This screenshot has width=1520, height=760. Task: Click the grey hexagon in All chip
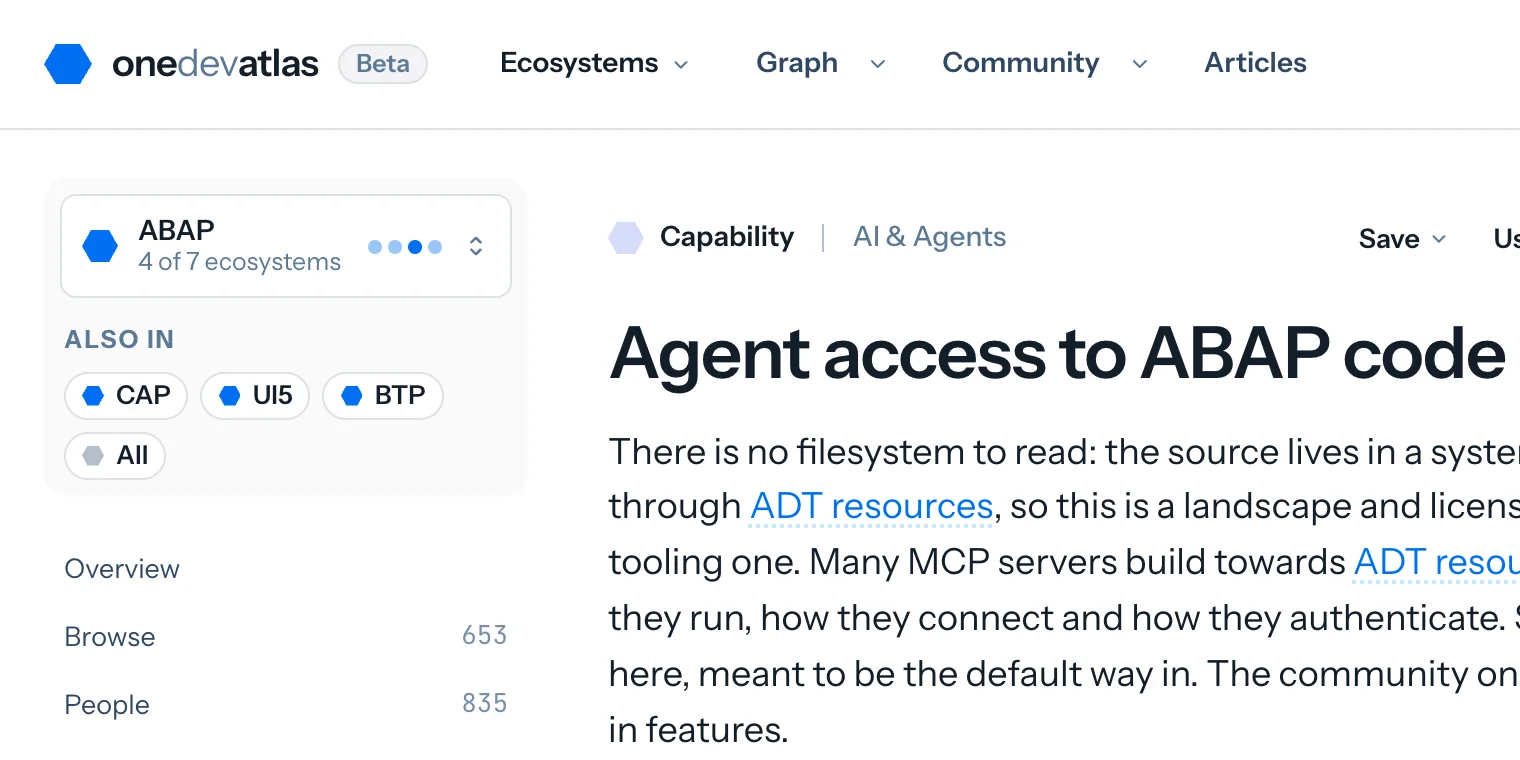(93, 456)
